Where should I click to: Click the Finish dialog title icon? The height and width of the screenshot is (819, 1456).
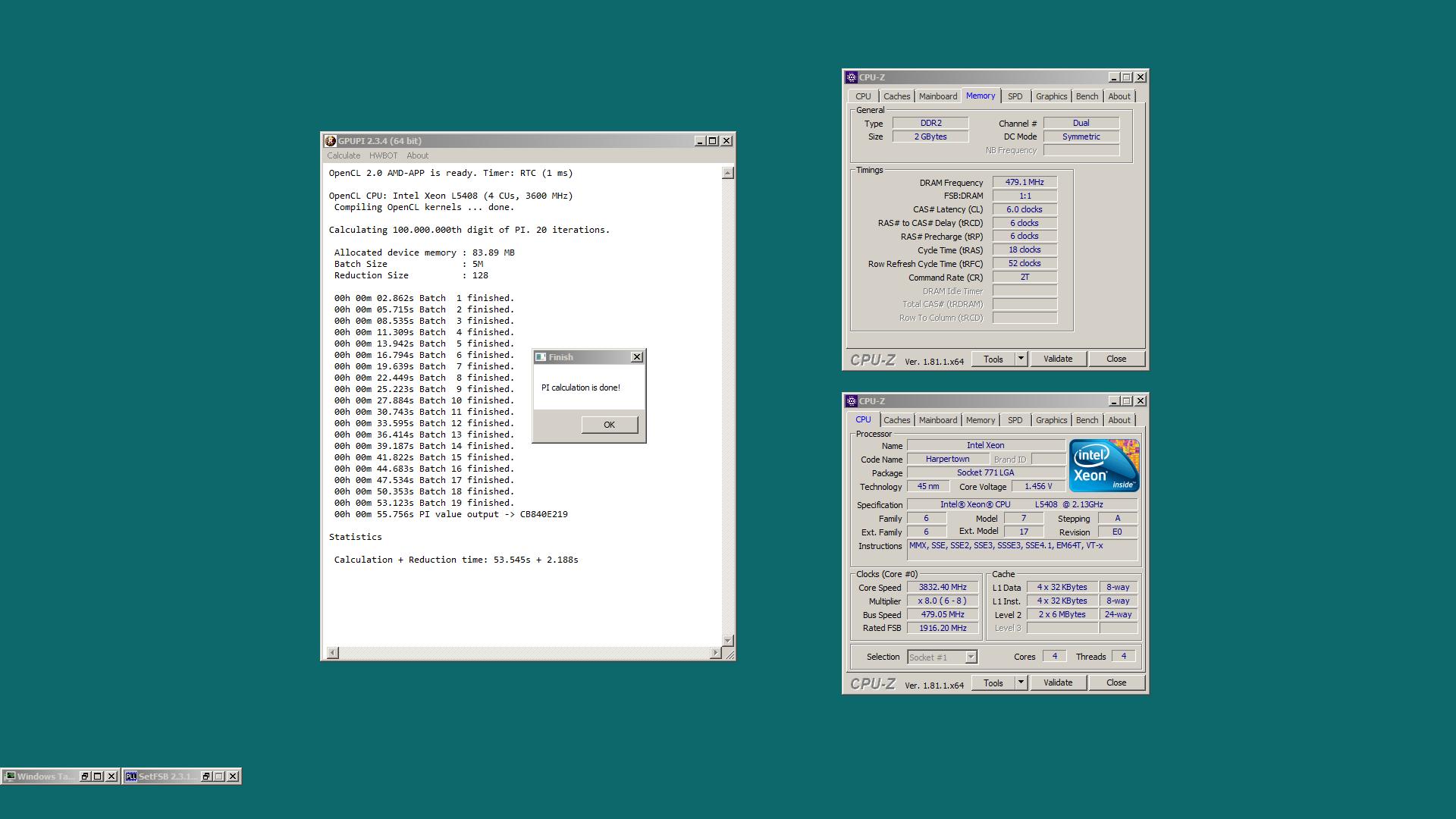[541, 357]
